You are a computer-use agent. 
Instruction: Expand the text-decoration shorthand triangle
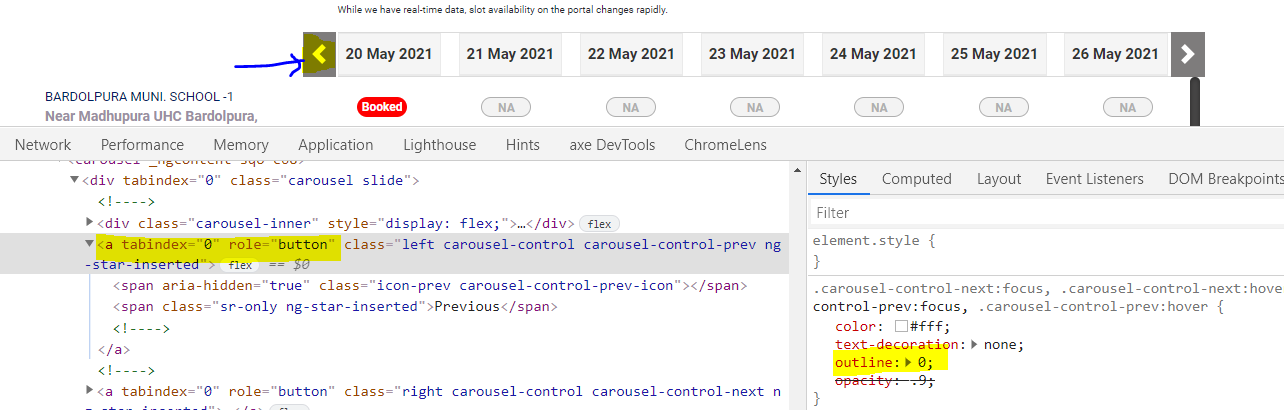click(974, 344)
